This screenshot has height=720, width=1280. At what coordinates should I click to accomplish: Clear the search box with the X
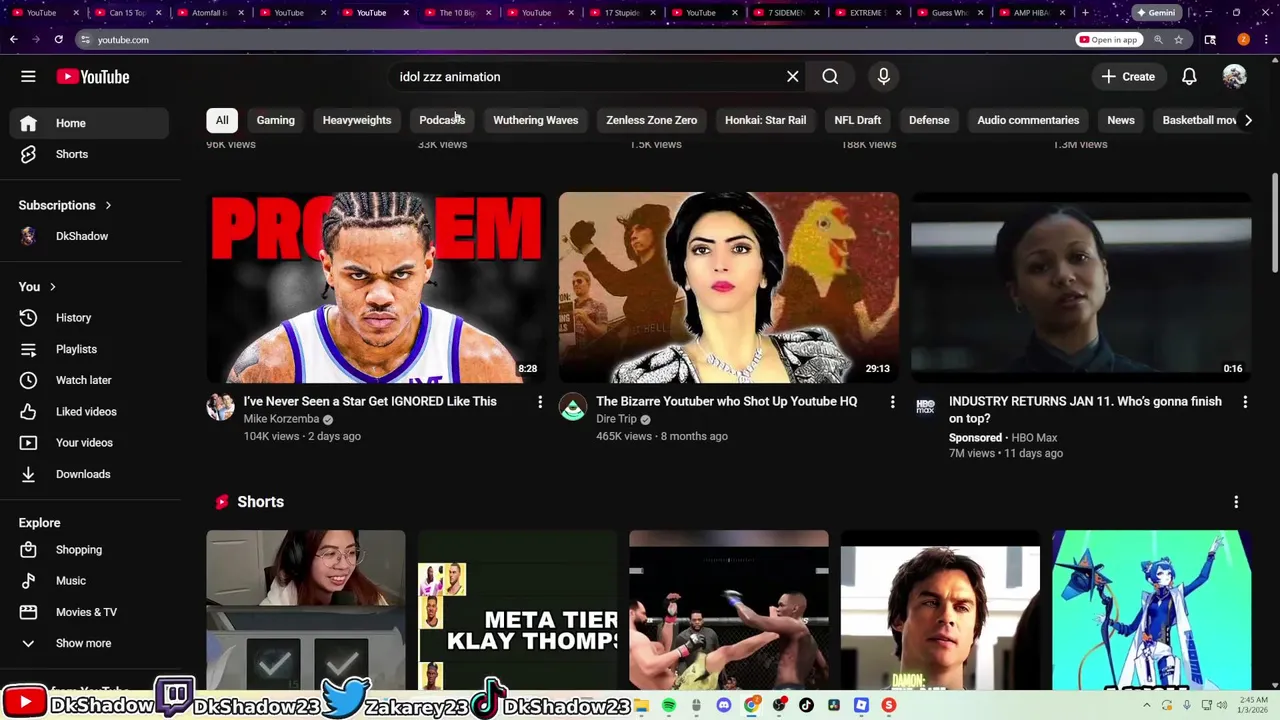(792, 77)
